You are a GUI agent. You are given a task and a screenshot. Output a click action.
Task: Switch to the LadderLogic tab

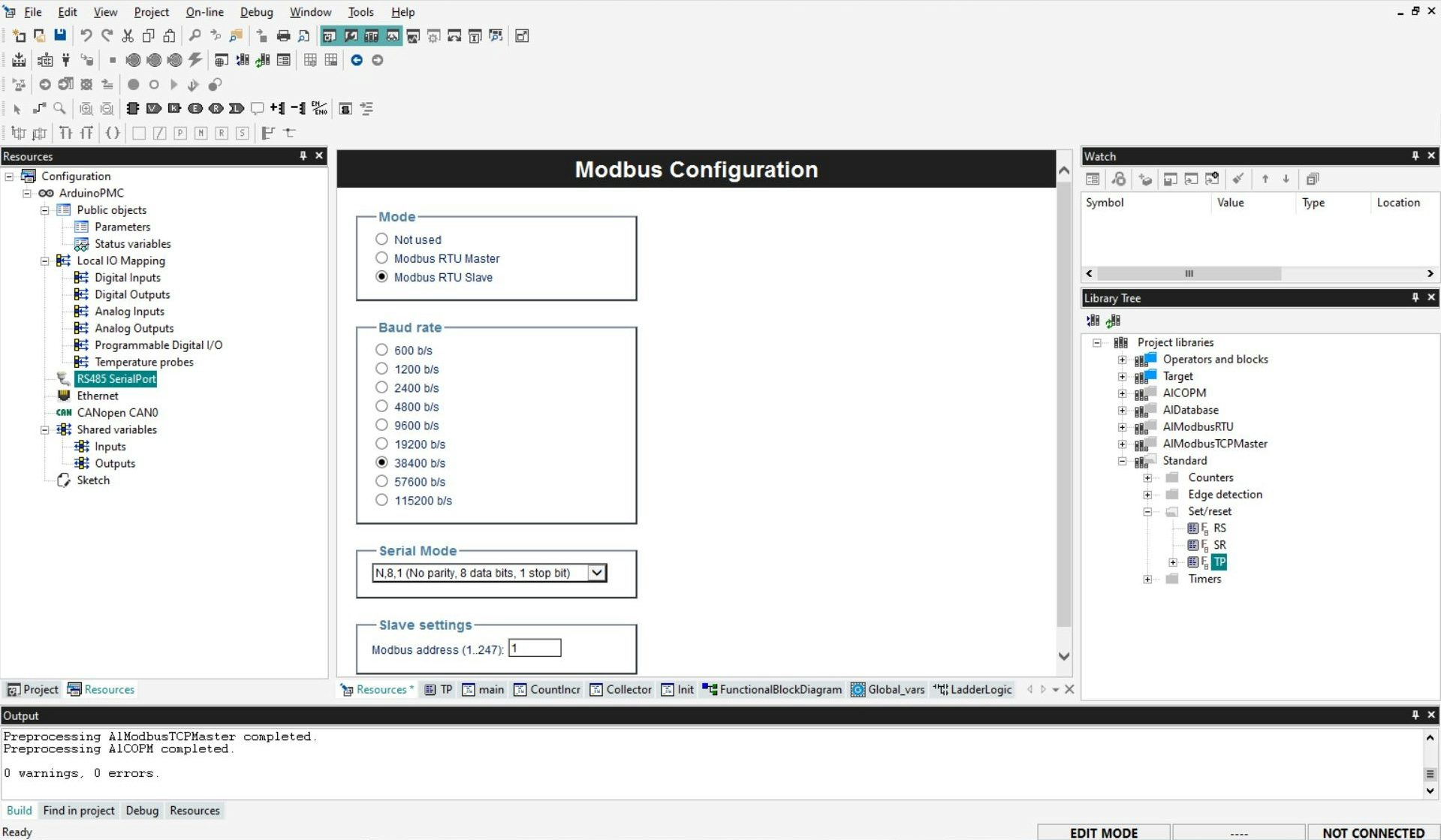973,689
